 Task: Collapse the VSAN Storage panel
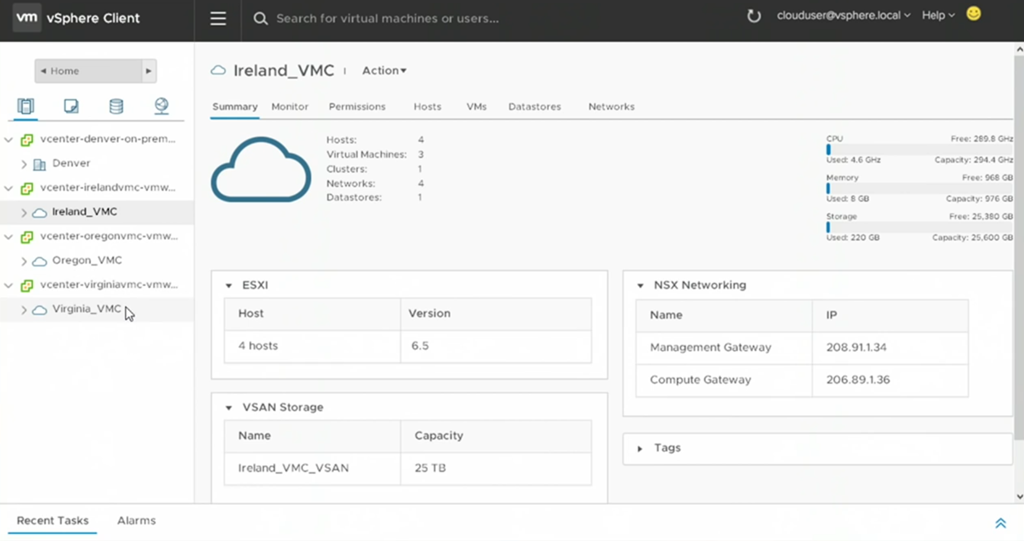(x=229, y=408)
